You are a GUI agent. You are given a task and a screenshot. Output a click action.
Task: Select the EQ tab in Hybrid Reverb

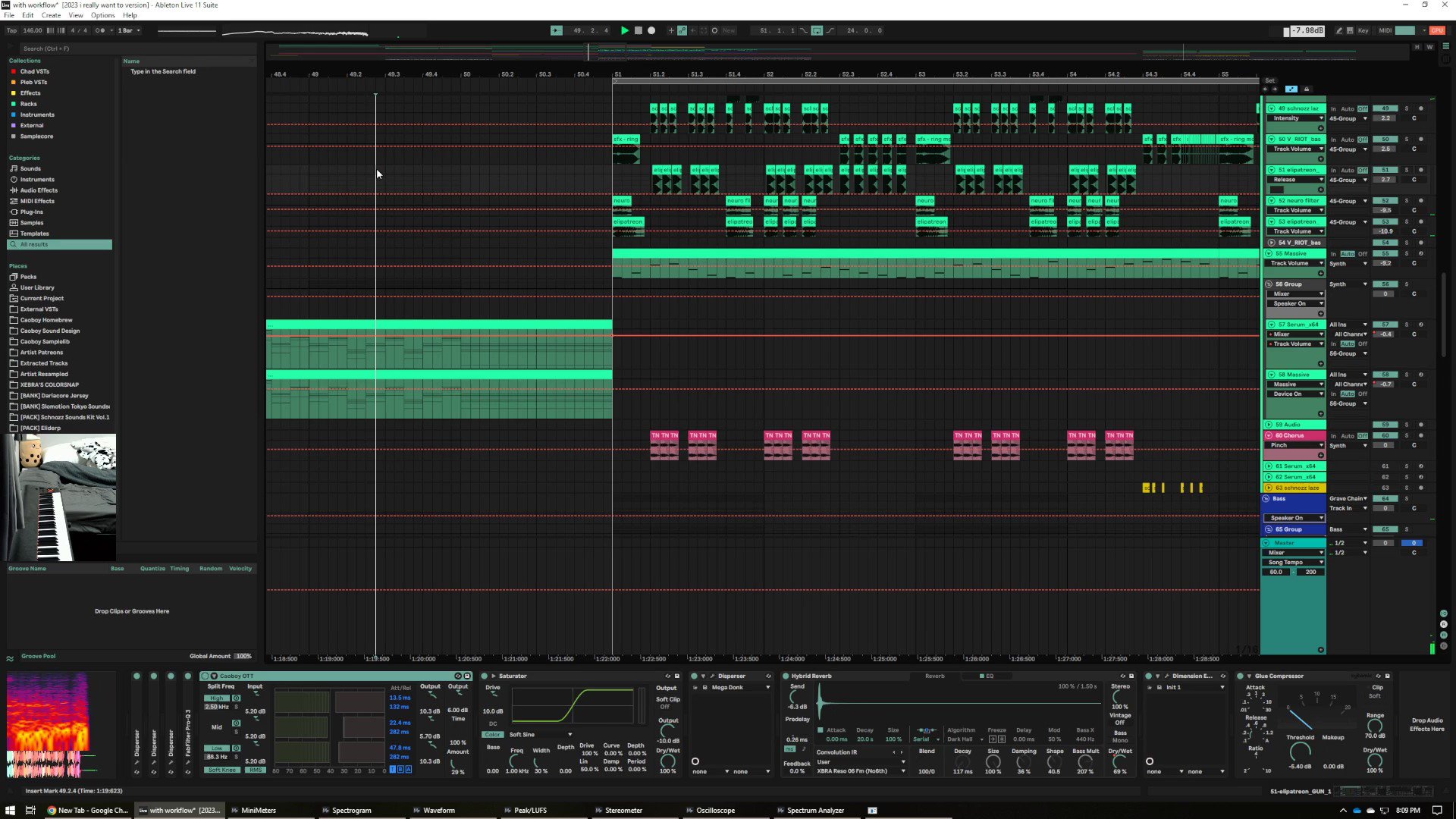point(987,676)
